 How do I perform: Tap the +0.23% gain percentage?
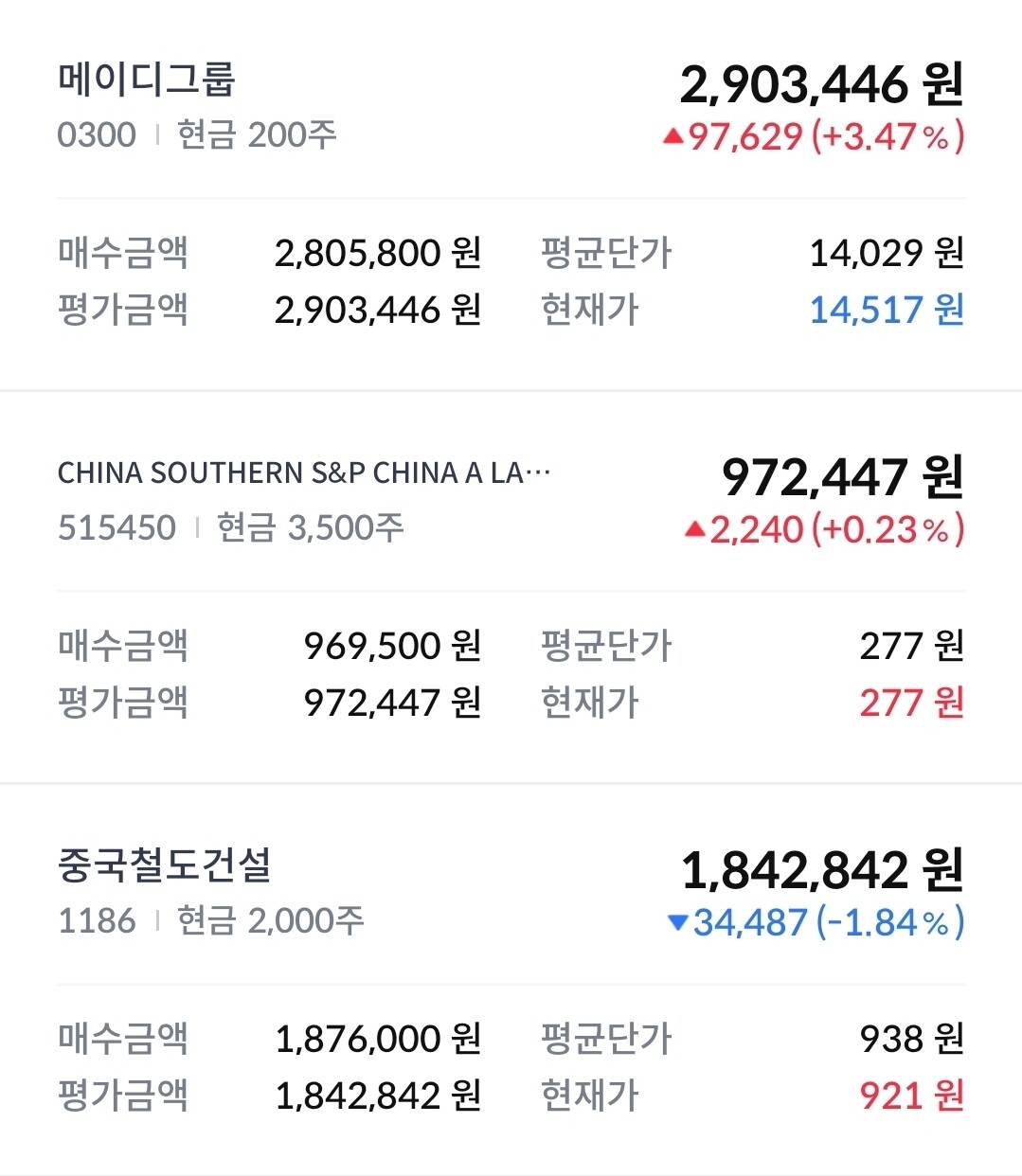coord(888,530)
